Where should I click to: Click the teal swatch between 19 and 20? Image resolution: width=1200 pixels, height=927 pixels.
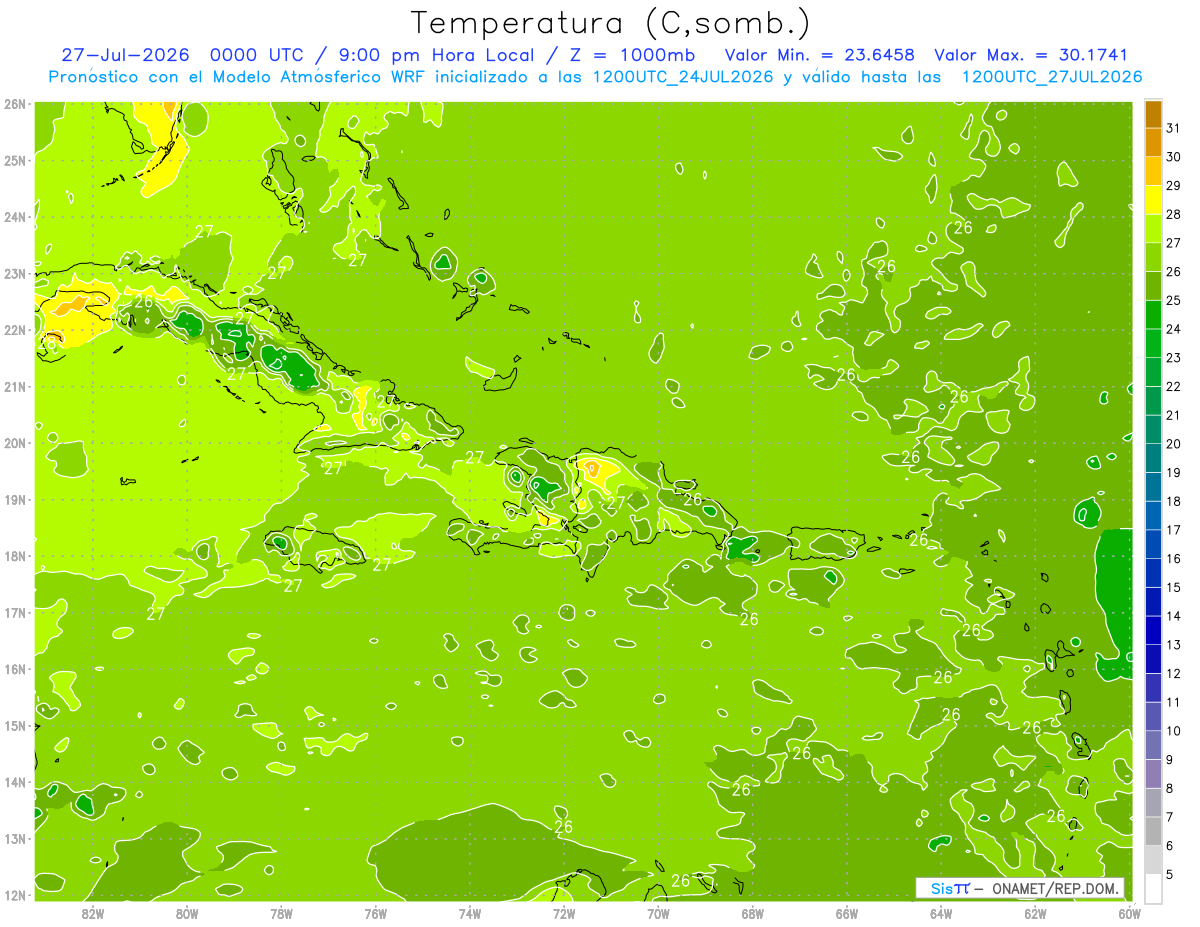coord(1153,458)
